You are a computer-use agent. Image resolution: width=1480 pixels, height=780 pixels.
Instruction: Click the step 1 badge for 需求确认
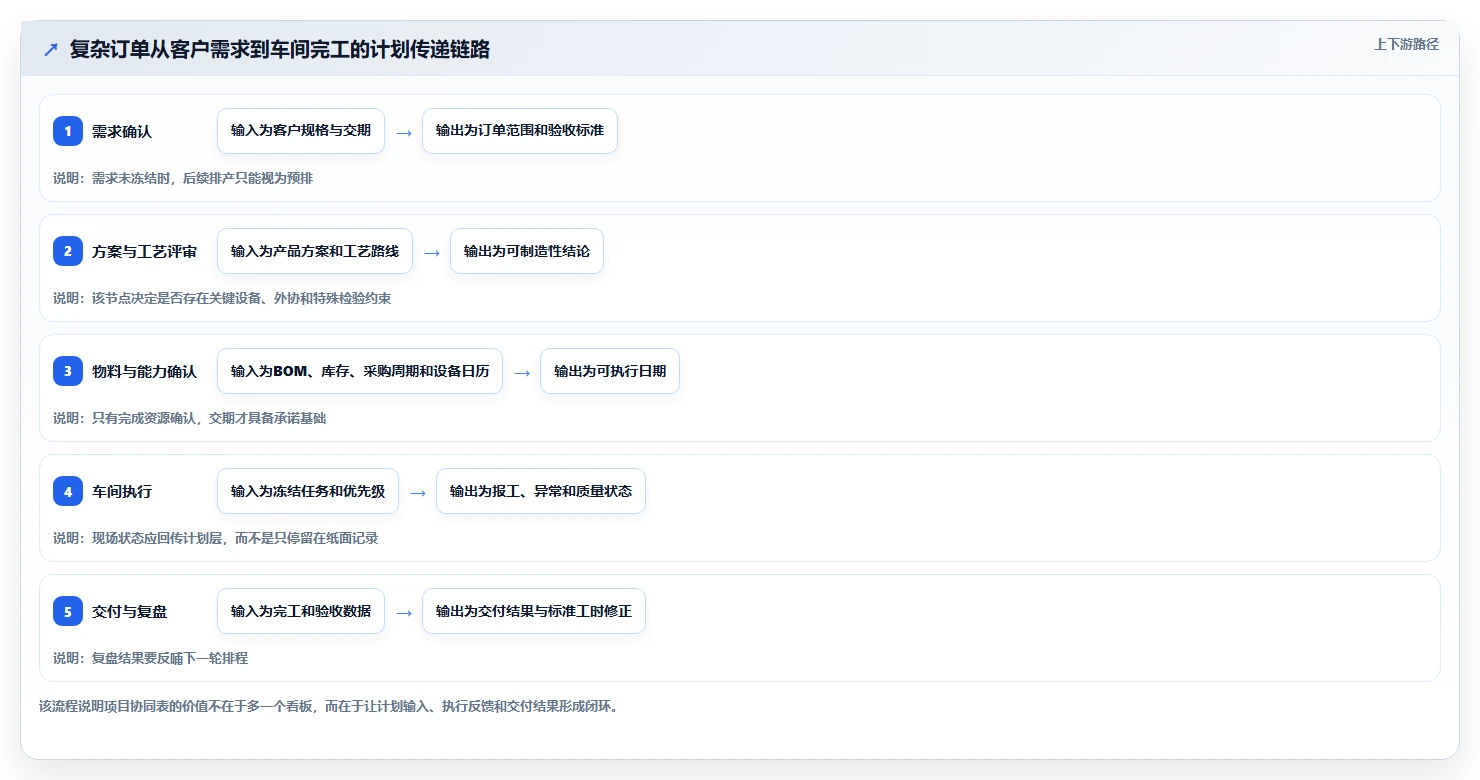click(x=68, y=131)
